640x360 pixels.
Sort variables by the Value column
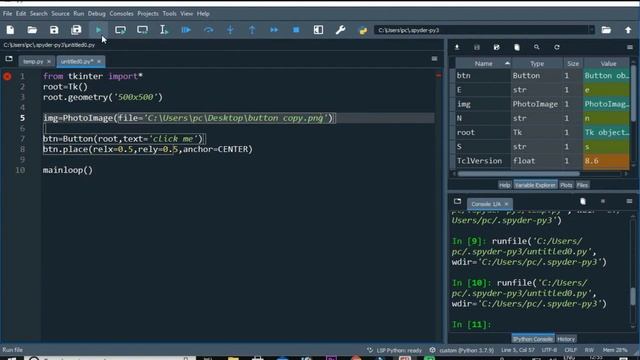[608, 64]
